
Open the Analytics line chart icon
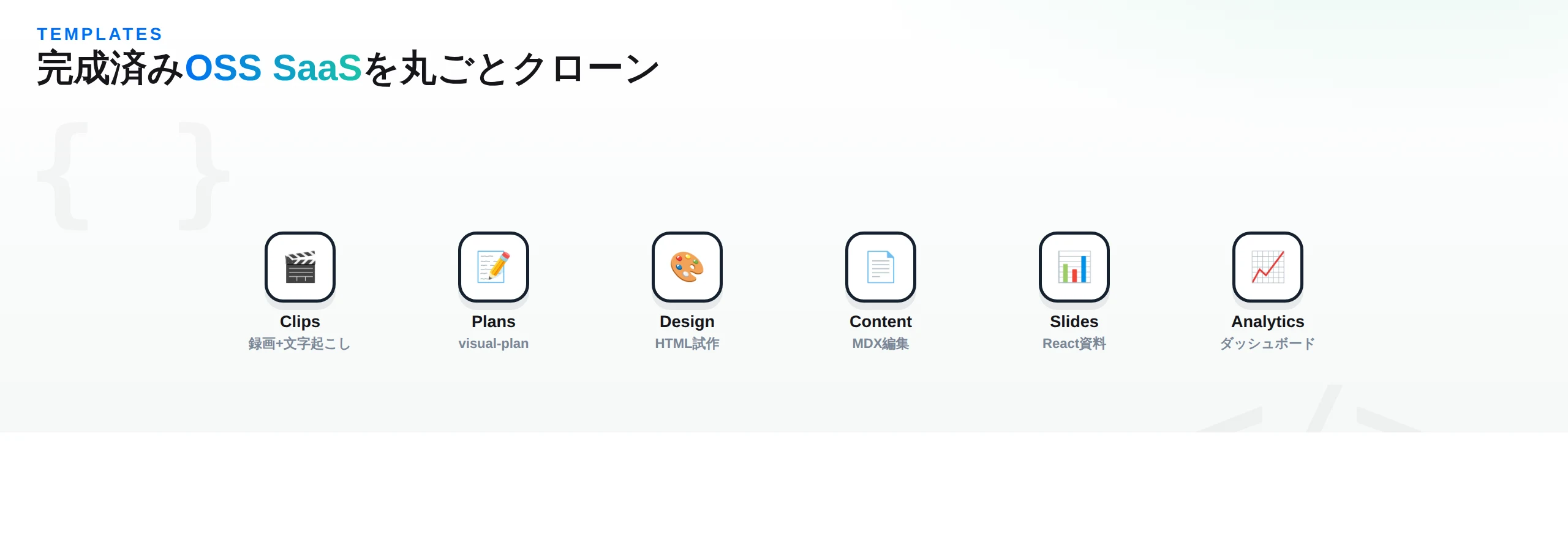[x=1268, y=267]
